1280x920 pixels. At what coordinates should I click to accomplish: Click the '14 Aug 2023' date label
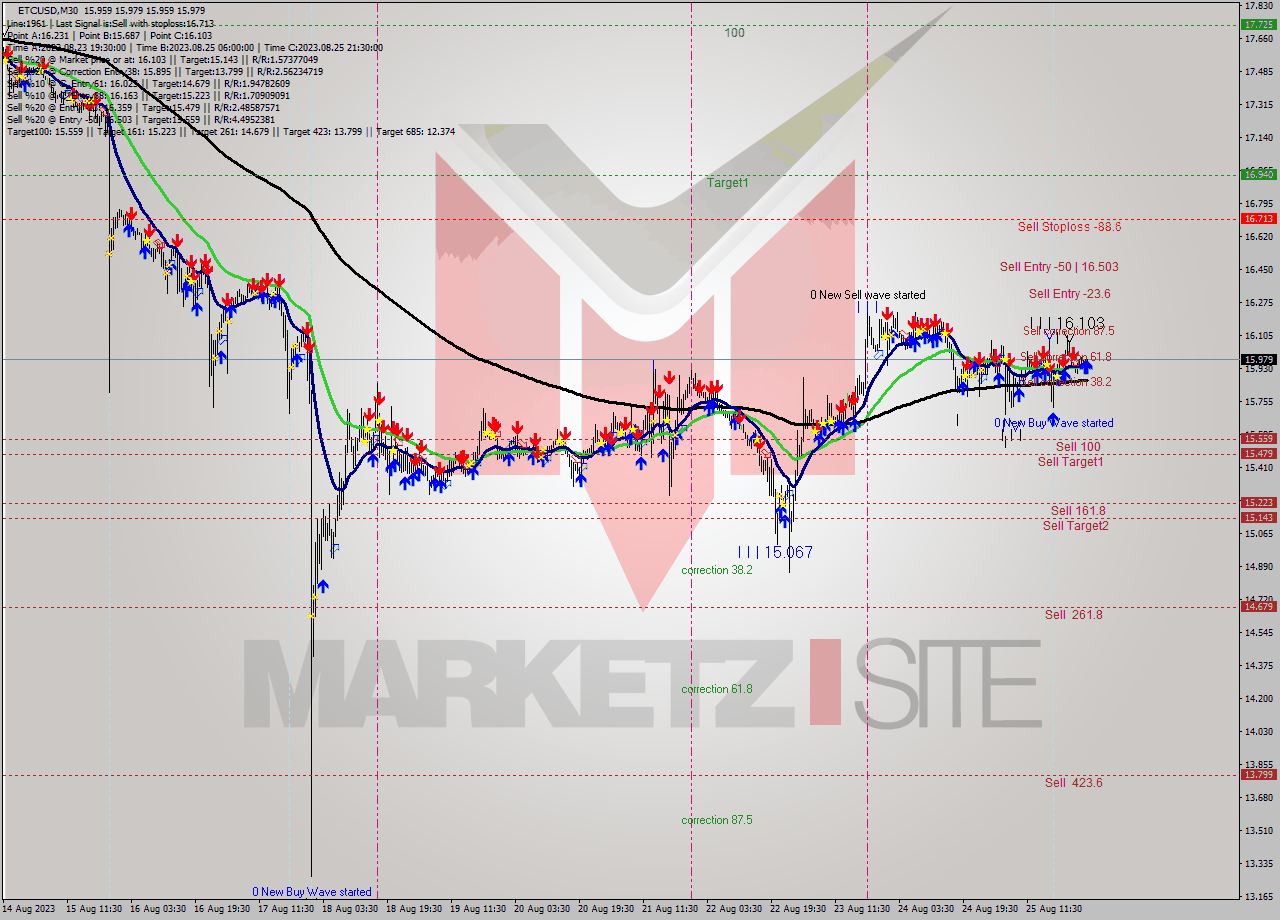pos(27,909)
